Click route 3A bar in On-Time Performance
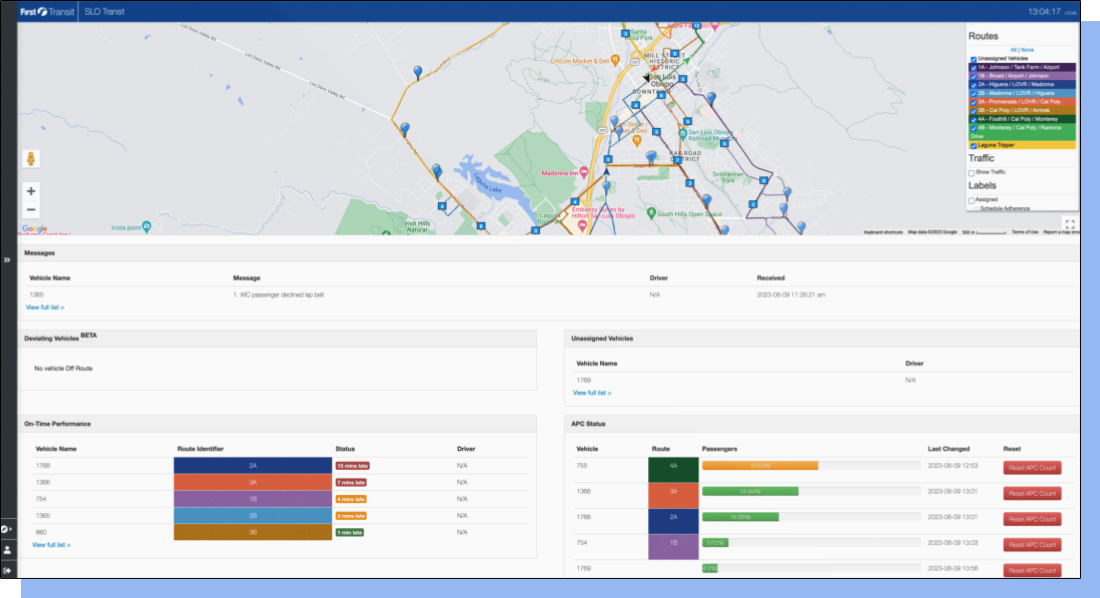1100x598 pixels. 253,482
